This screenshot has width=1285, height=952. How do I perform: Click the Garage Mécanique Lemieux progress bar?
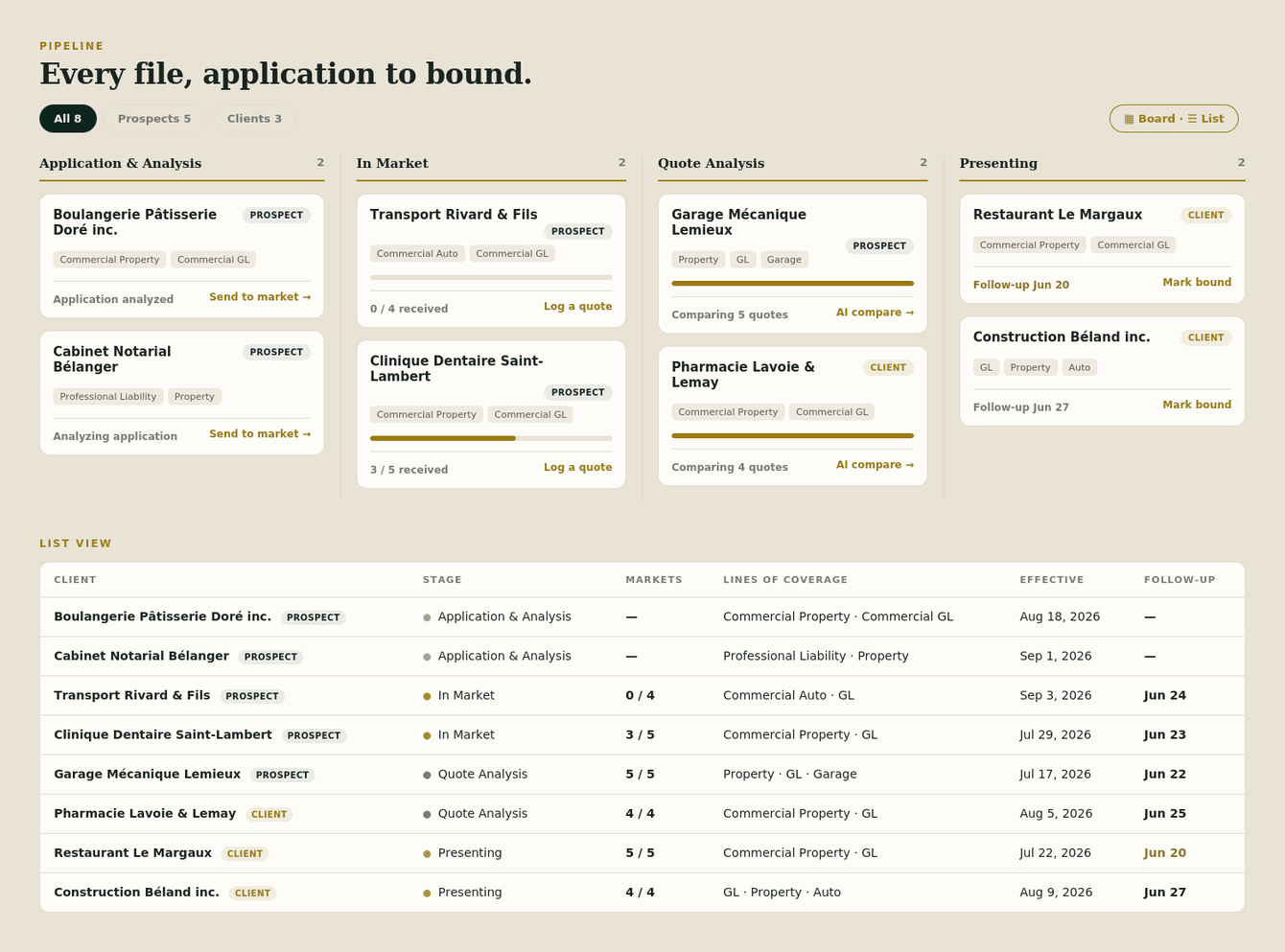793,284
